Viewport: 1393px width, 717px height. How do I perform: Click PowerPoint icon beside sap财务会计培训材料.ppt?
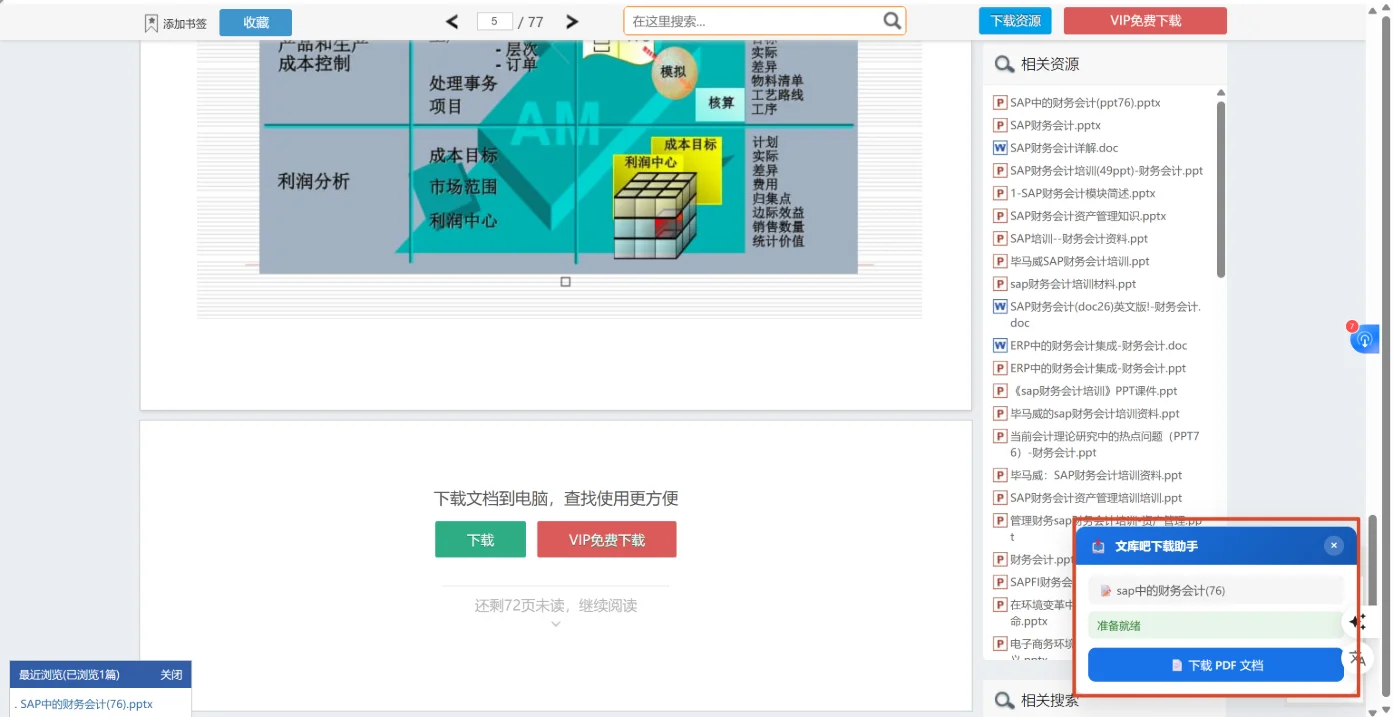coord(1000,284)
